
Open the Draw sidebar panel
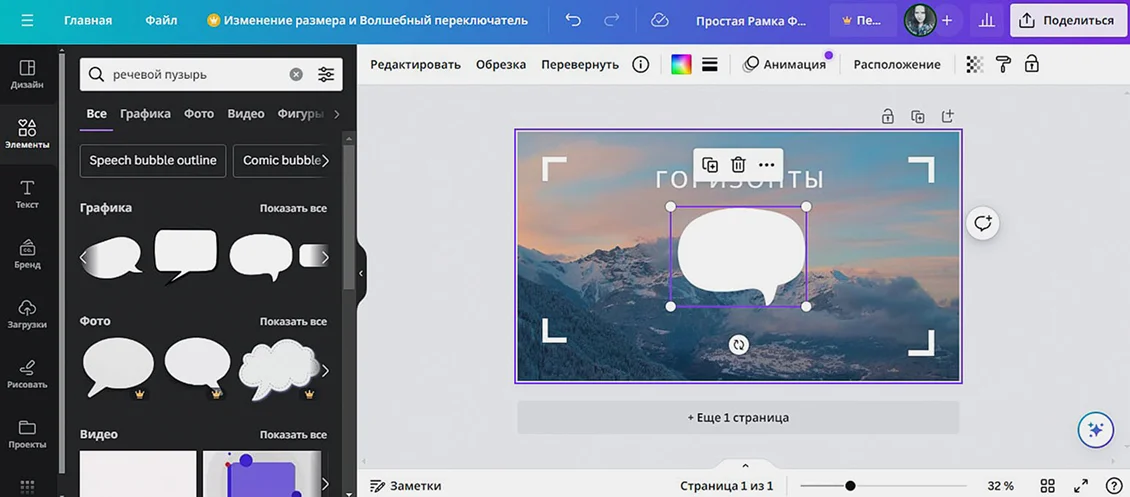[x=27, y=375]
